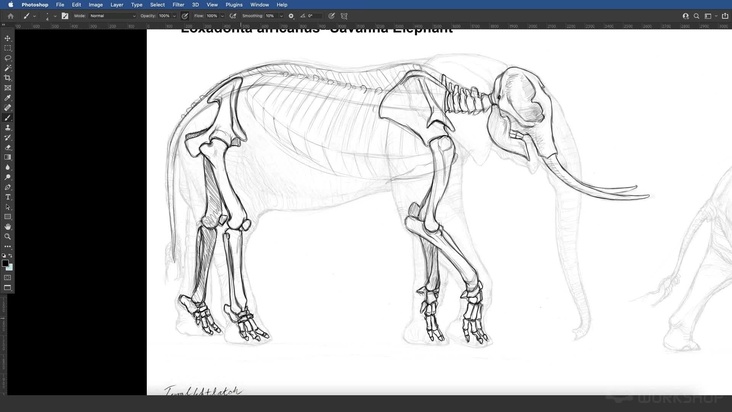Viewport: 732px width, 412px height.
Task: Select the Lasso tool
Action: (7, 58)
